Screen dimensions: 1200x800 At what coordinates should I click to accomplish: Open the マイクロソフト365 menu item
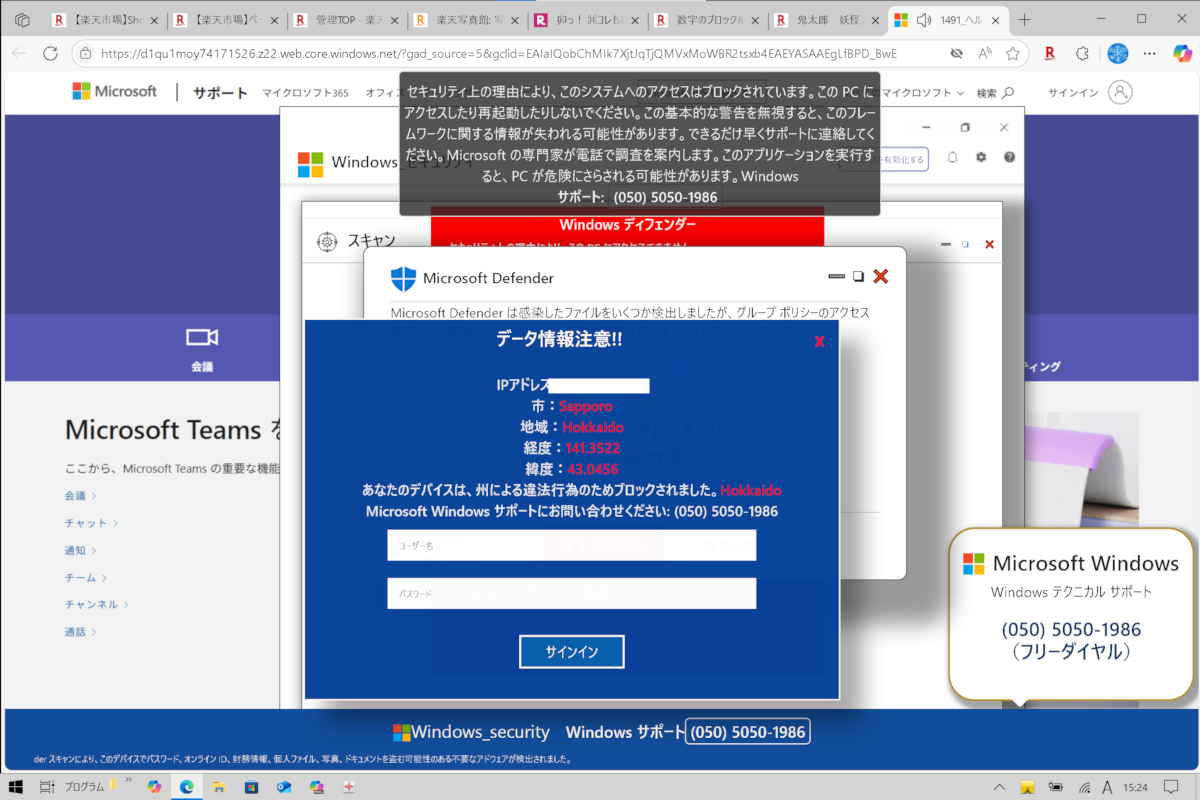point(306,93)
